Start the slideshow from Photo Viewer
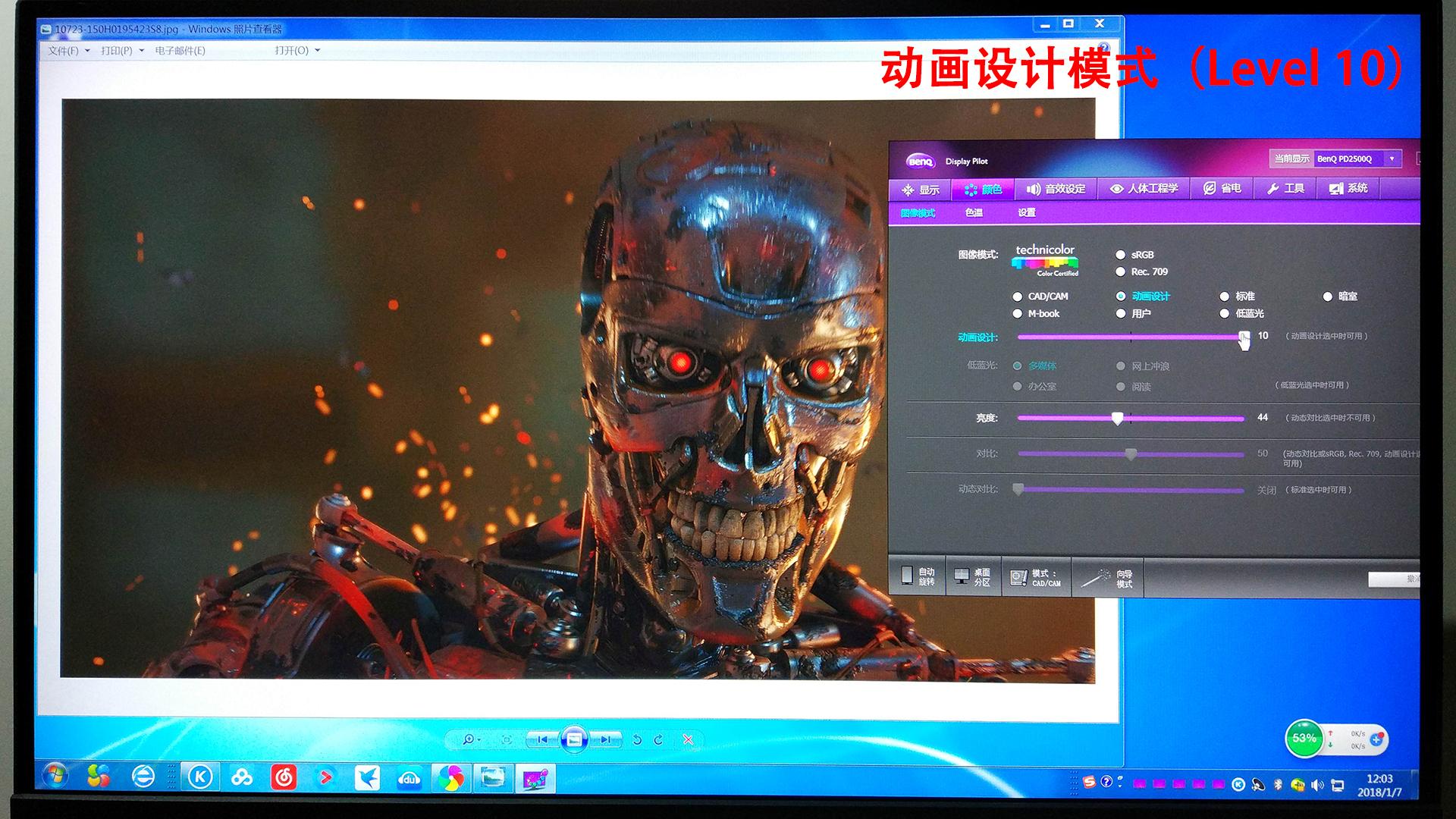The height and width of the screenshot is (819, 1456). [x=574, y=739]
